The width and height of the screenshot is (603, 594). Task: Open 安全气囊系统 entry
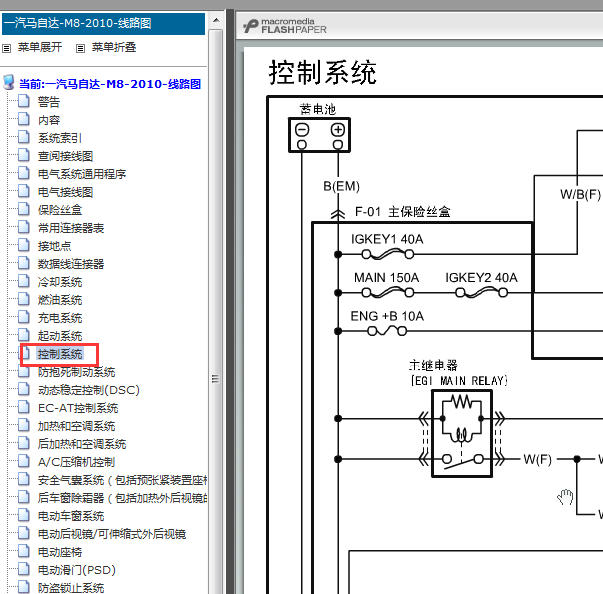tap(122, 480)
